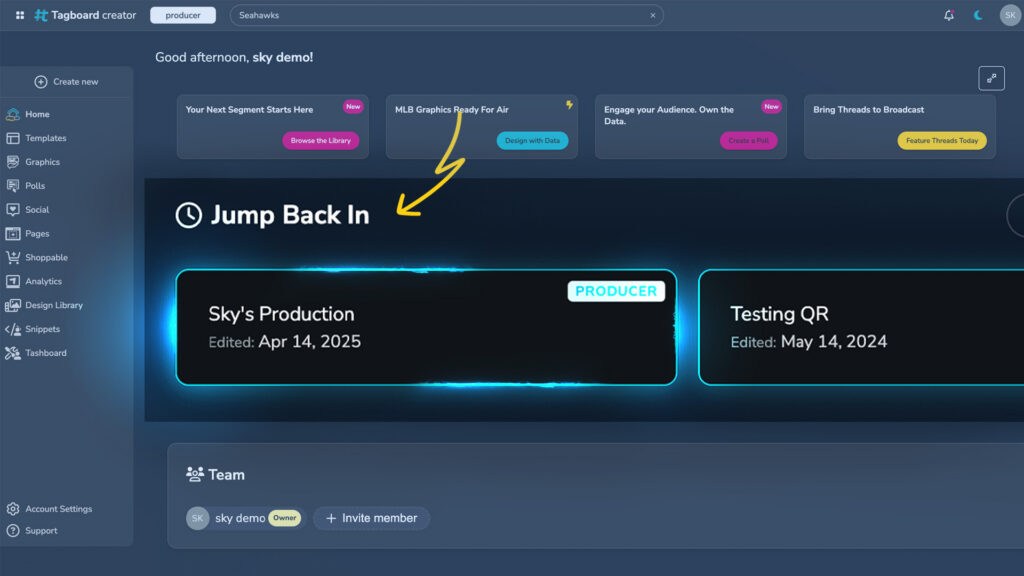Open Polls menu label
1024x576 pixels.
click(x=35, y=186)
